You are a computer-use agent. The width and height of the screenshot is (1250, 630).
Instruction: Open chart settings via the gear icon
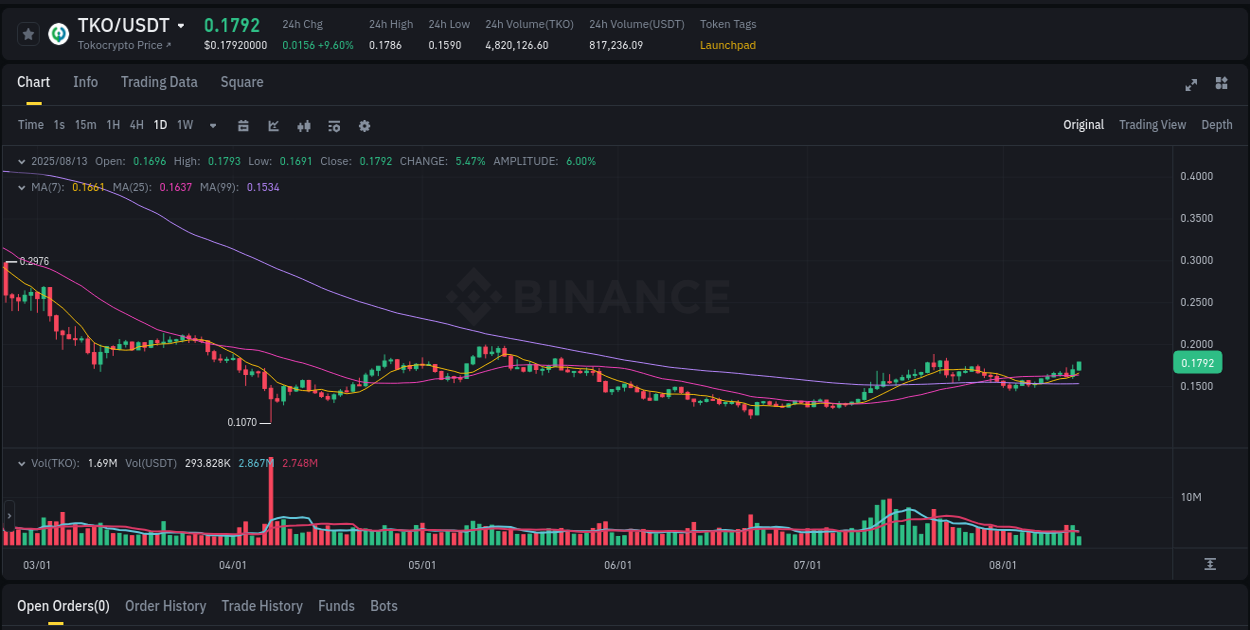(364, 126)
